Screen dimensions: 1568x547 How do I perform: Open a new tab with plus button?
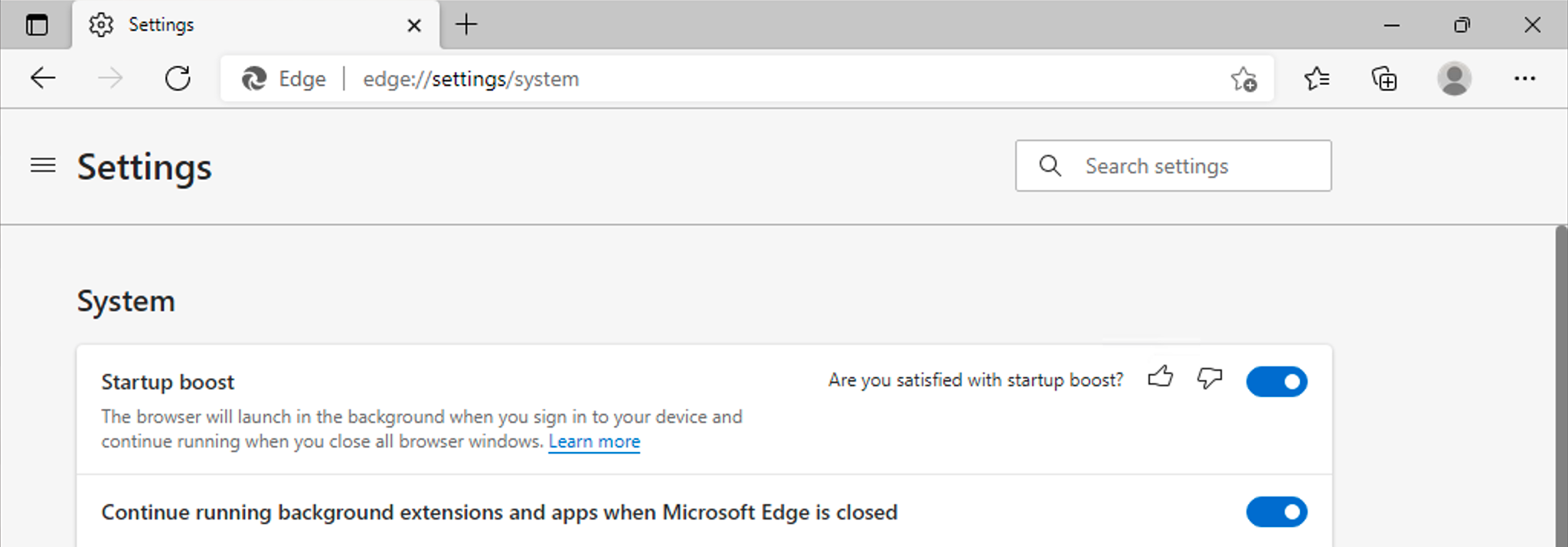[466, 25]
